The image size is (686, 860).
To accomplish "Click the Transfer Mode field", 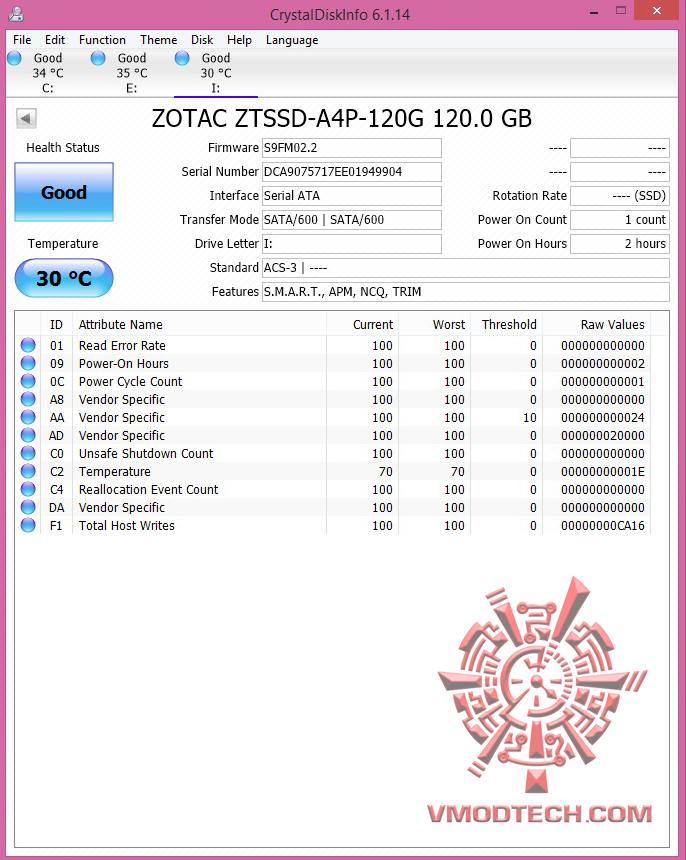I will click(x=351, y=220).
